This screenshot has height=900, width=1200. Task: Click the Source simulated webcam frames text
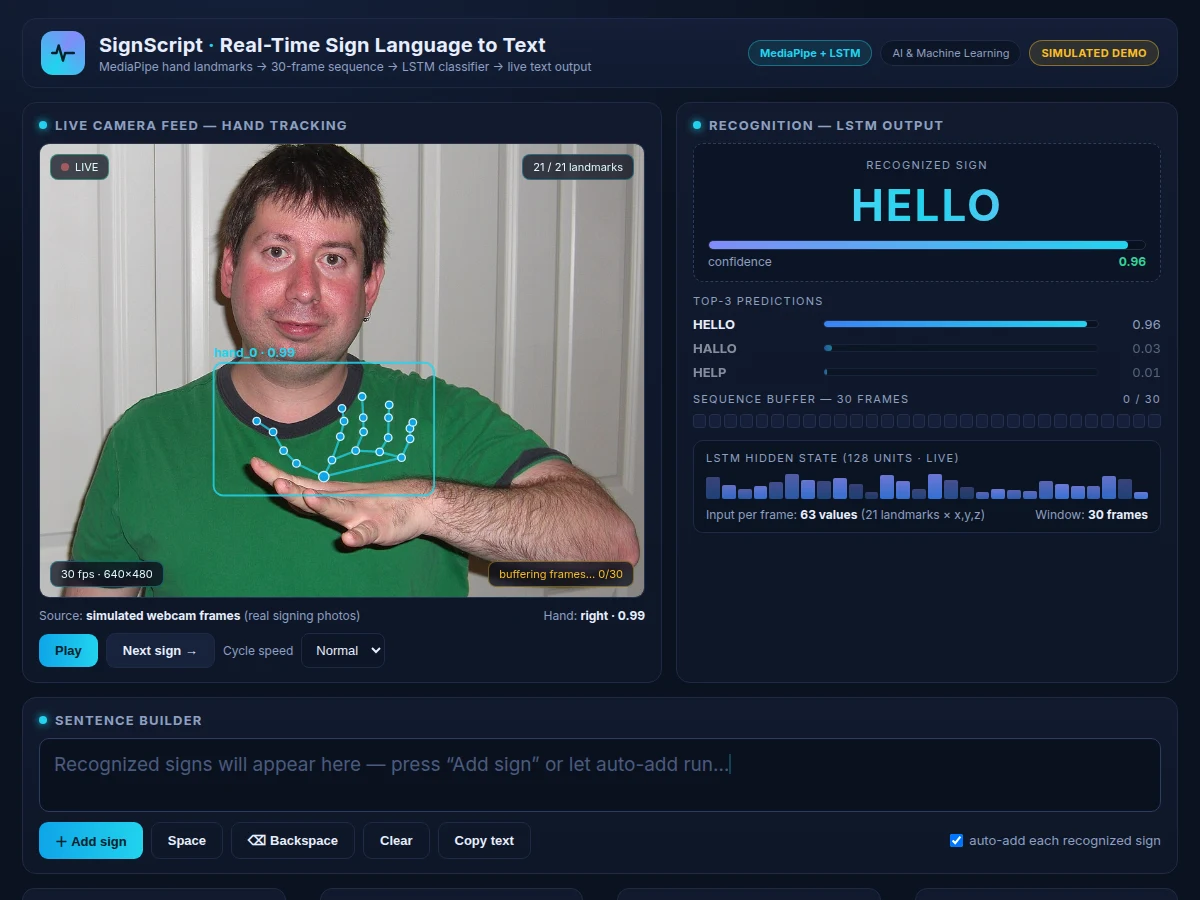[199, 616]
